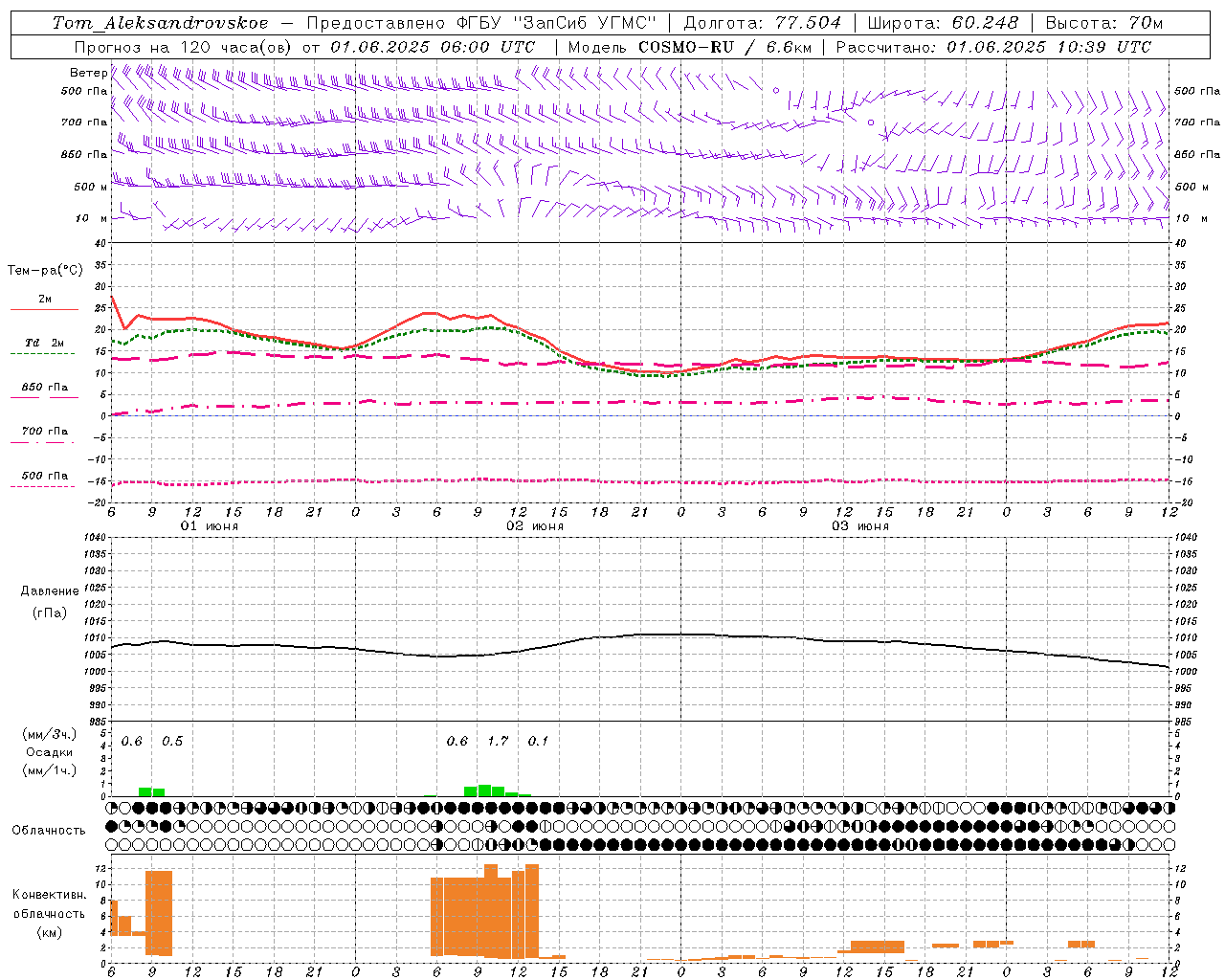Click the (мм/1ч.) precipitation unit label
This screenshot has width=1225, height=980.
point(49,770)
